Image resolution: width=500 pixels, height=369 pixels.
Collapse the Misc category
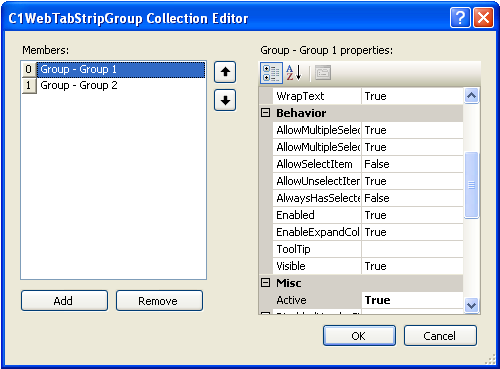coord(265,283)
